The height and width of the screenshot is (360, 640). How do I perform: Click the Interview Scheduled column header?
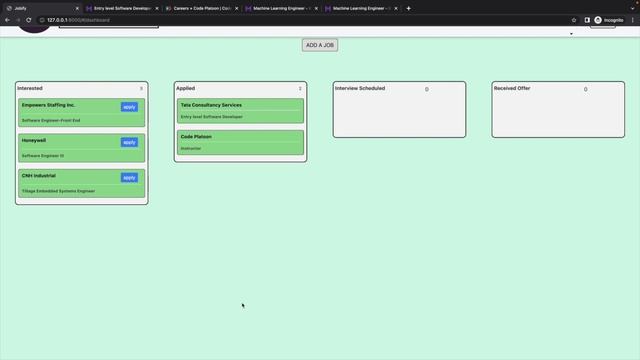(360, 88)
